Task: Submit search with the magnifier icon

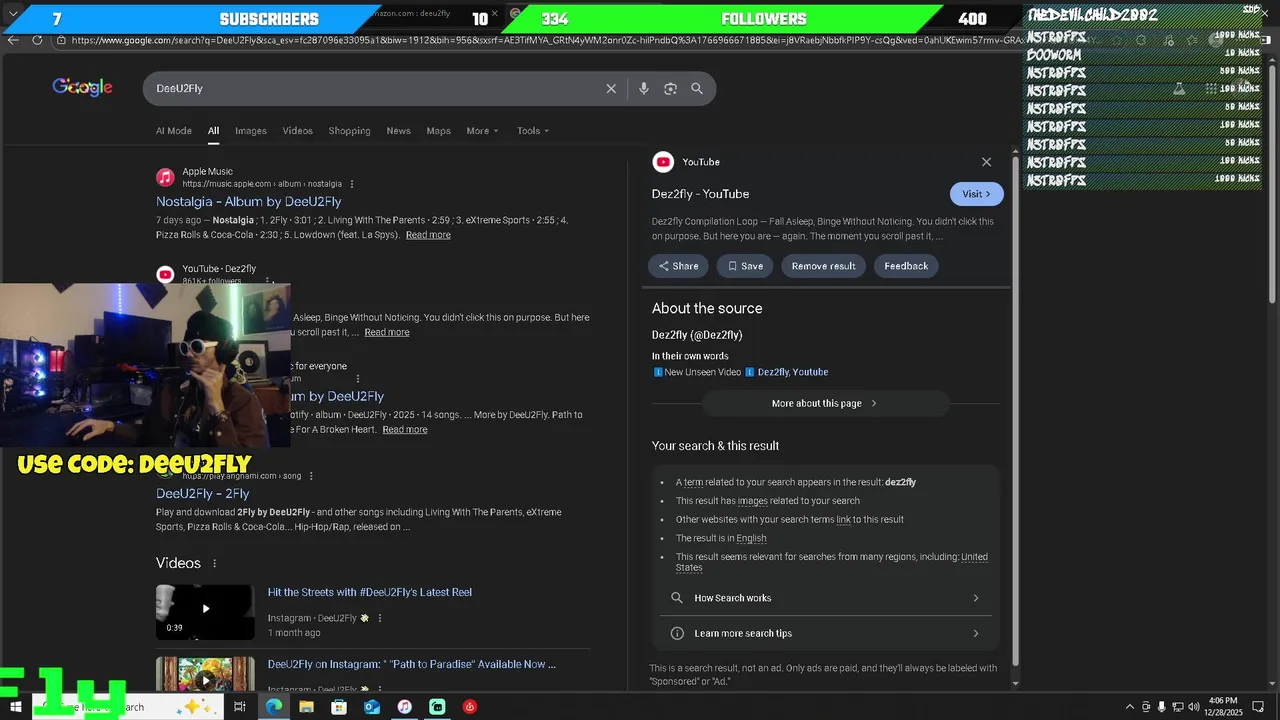Action: 697,88
